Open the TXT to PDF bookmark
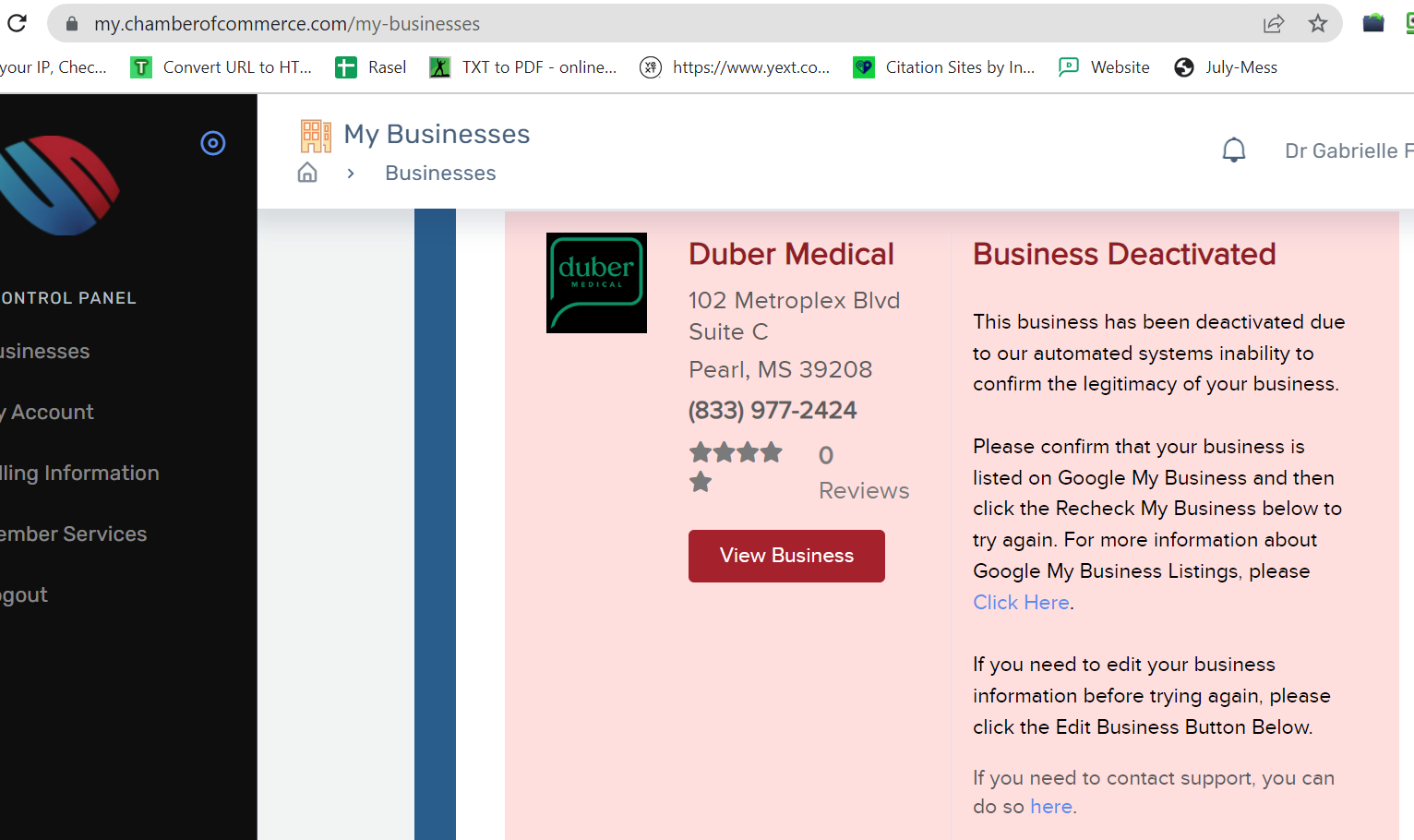Screen dimensions: 1414x840 point(523,67)
